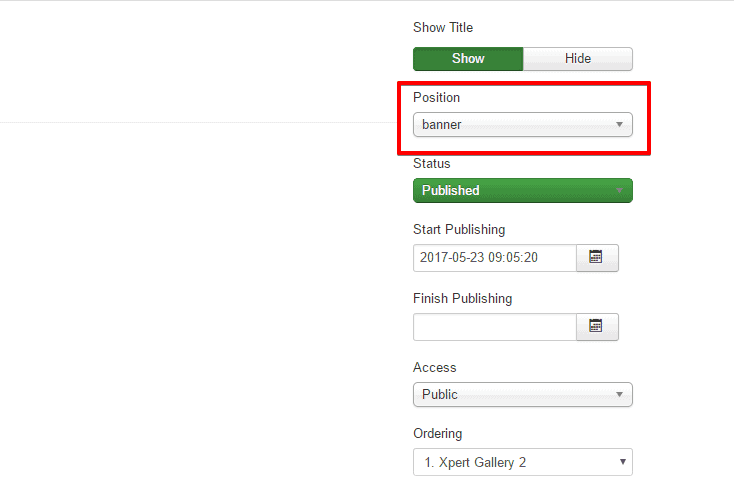Screen dimensions: 751x487
Task: Open the Start Publishing calendar picker
Action: [x=597, y=258]
